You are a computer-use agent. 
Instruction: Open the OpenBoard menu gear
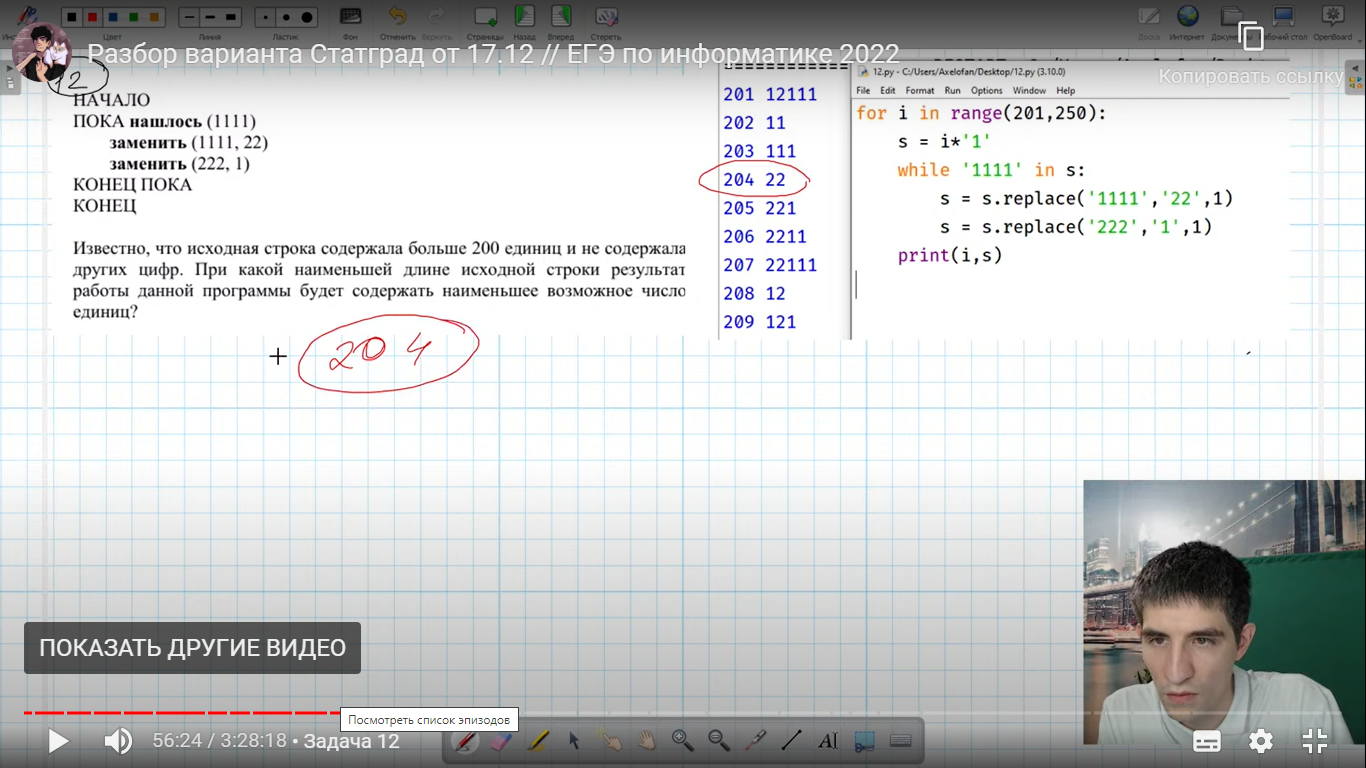pos(1332,18)
